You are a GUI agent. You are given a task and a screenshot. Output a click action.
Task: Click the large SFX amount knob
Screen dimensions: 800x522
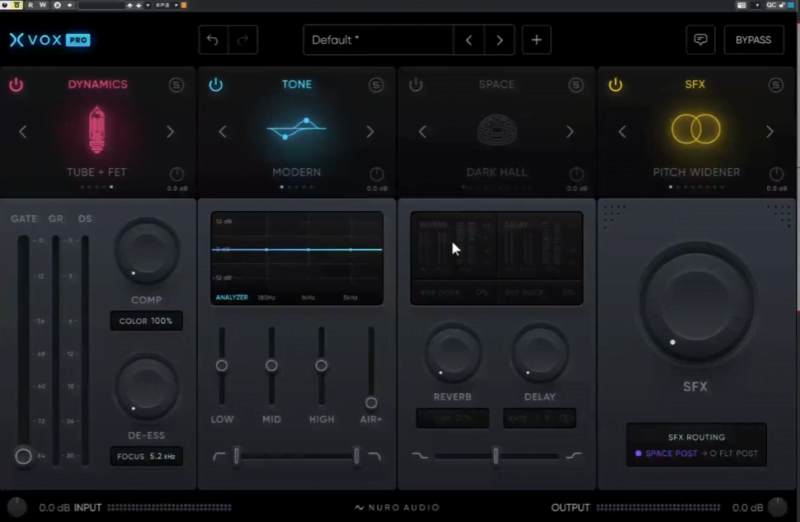[696, 303]
